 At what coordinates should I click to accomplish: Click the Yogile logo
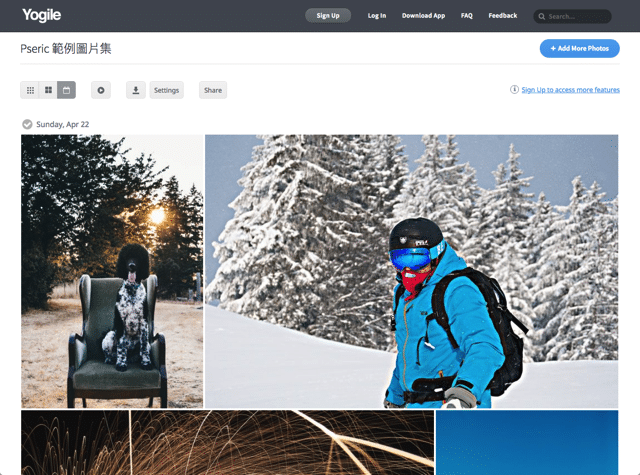point(42,15)
